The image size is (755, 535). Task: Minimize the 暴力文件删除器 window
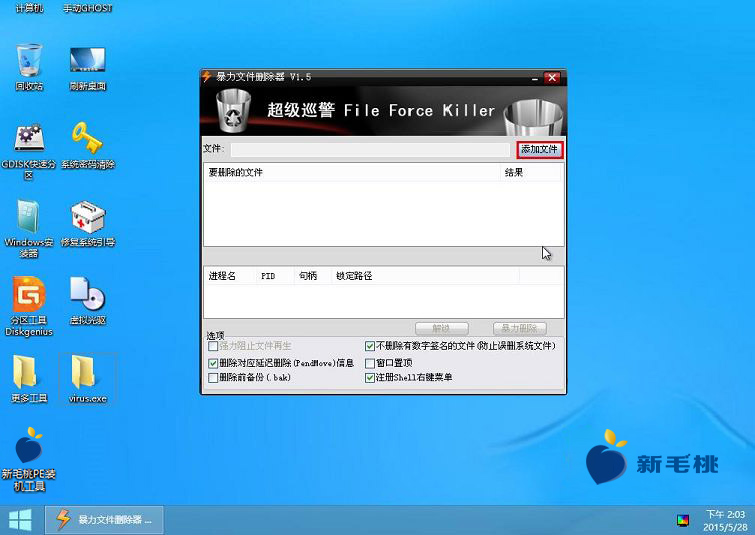point(534,78)
